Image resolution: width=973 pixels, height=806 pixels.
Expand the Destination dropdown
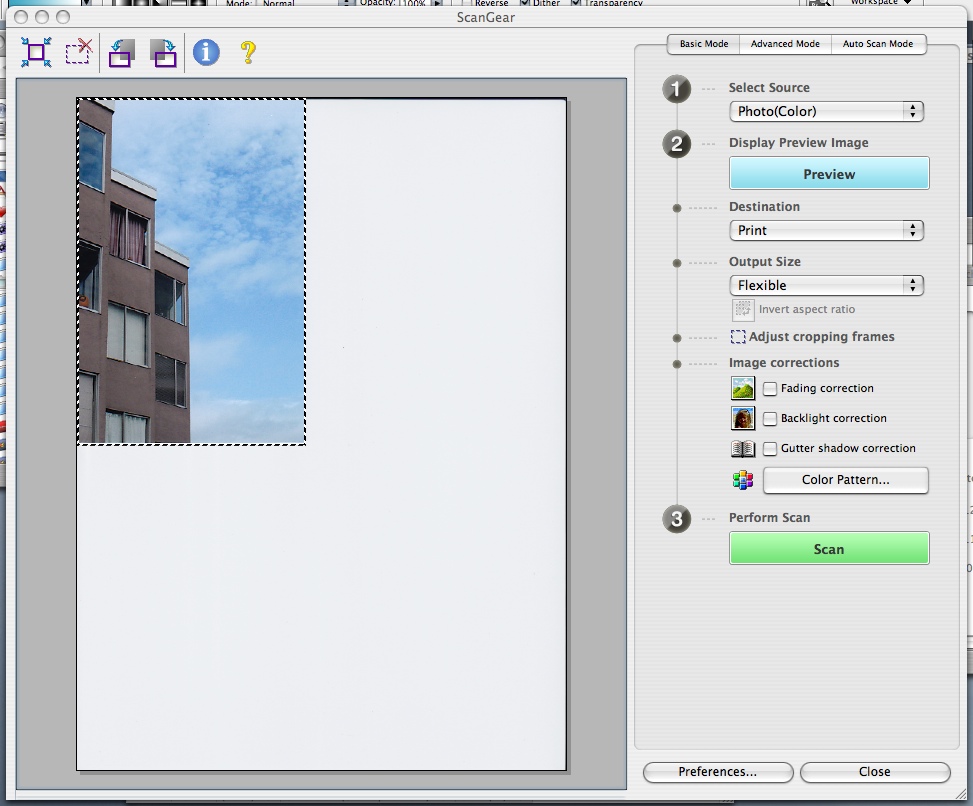point(826,230)
